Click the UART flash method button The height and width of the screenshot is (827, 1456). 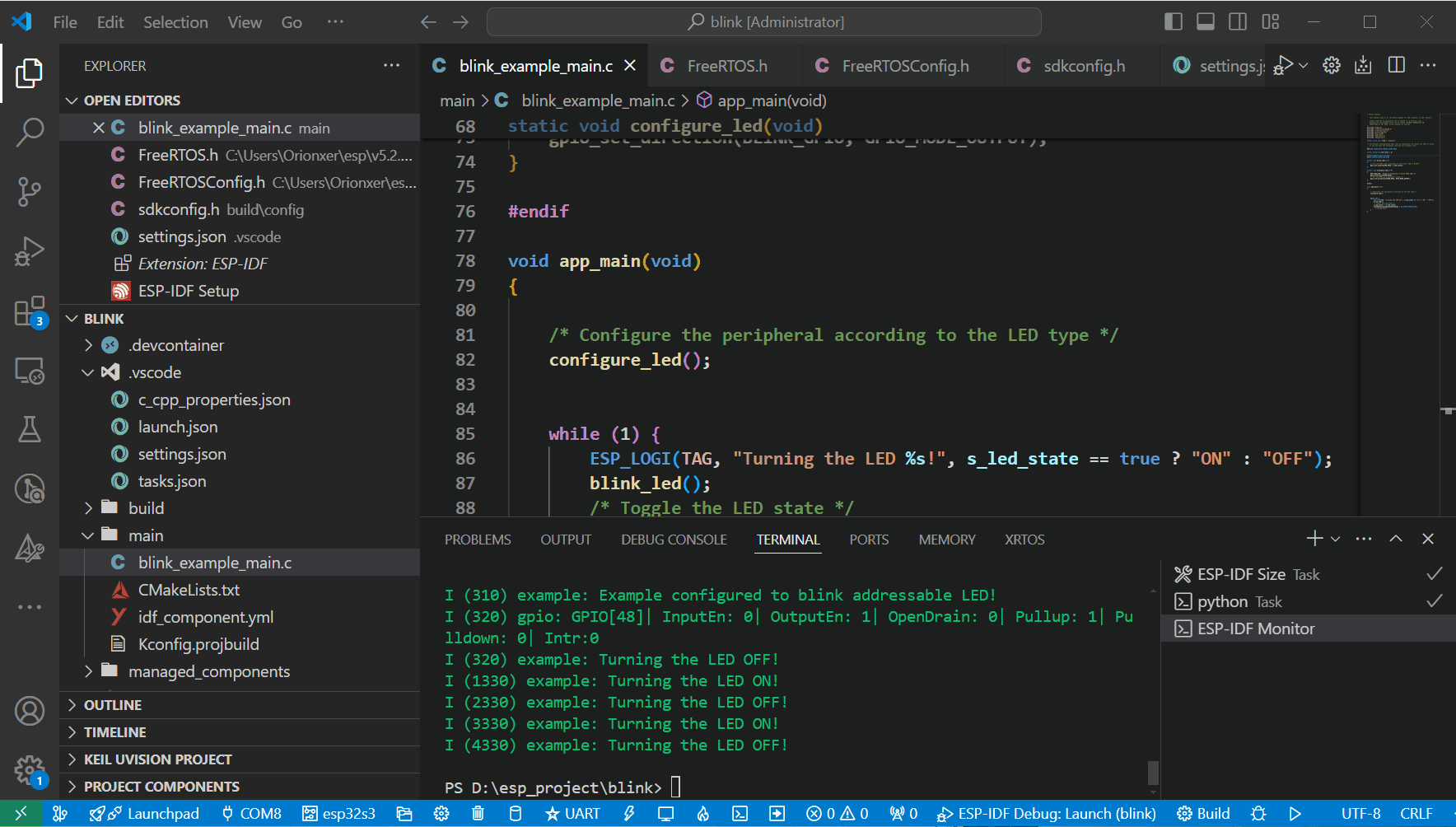coord(573,814)
